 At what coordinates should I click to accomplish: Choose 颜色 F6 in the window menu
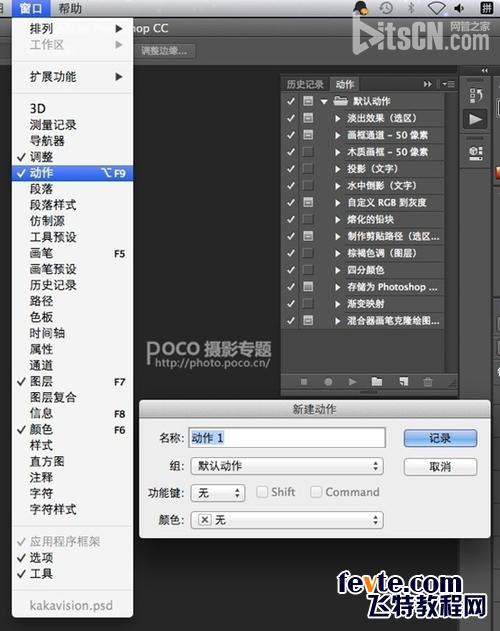(72, 429)
